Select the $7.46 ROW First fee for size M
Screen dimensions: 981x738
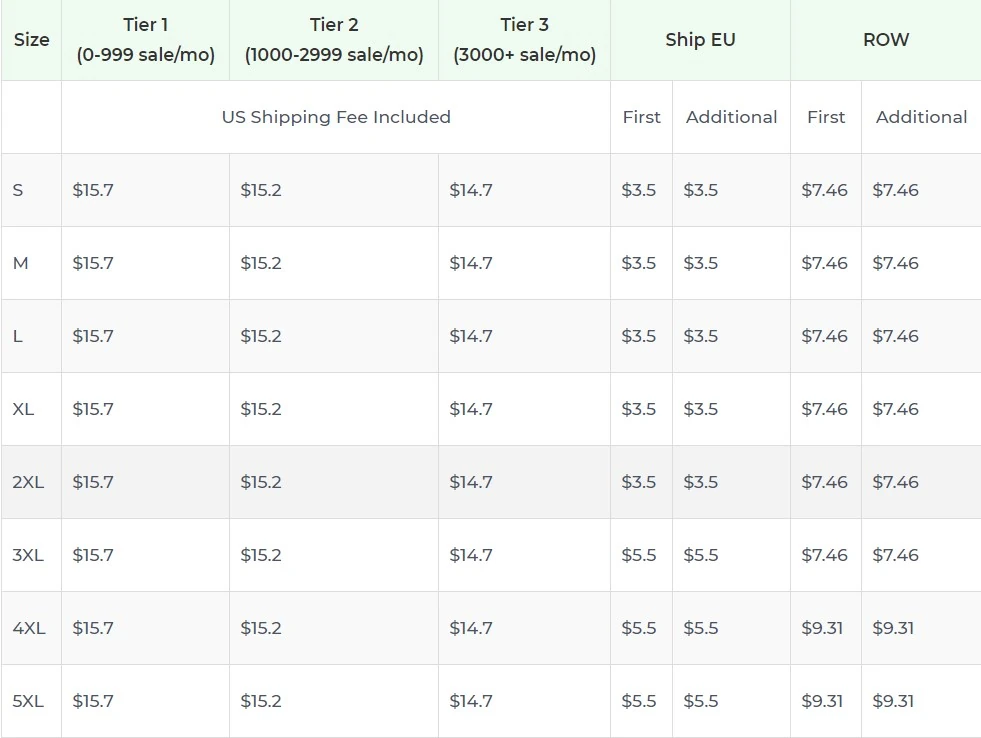(x=824, y=263)
